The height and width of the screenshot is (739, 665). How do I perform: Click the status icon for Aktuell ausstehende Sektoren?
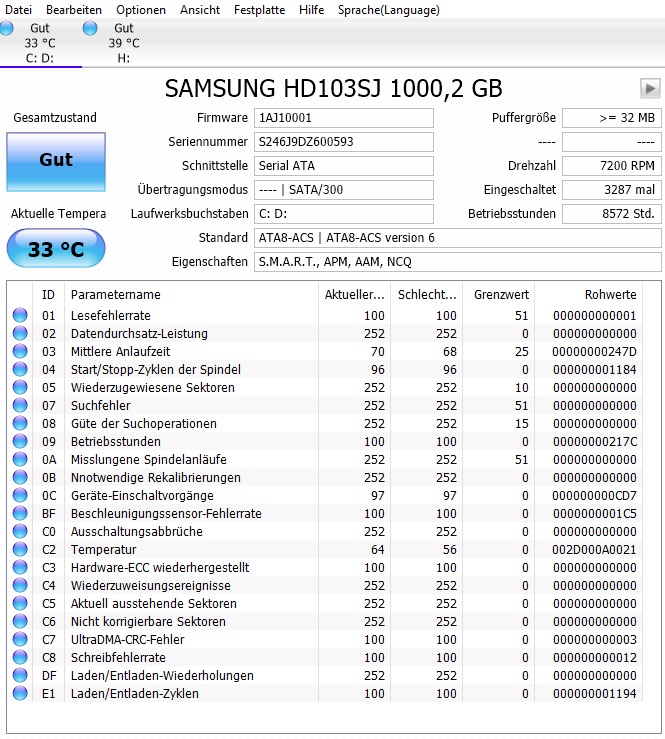[x=20, y=603]
